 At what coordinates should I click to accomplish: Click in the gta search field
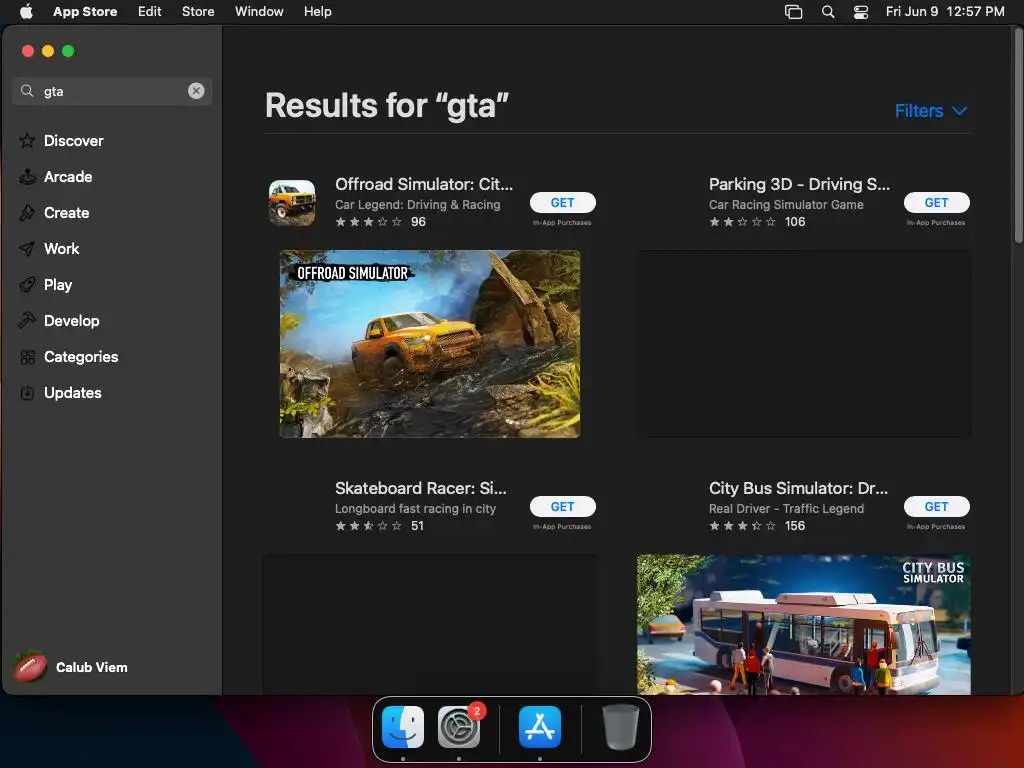click(x=112, y=91)
